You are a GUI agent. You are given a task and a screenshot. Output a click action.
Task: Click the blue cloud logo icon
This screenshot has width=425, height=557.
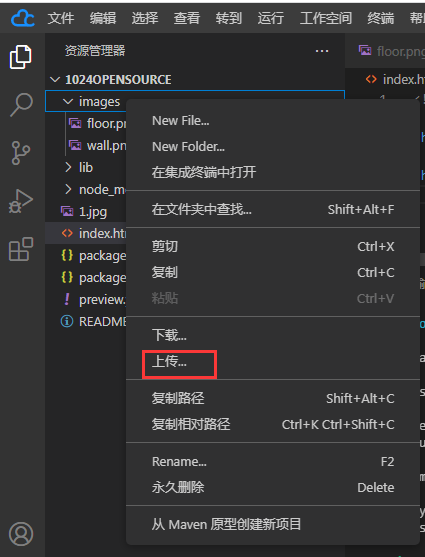[x=23, y=18]
